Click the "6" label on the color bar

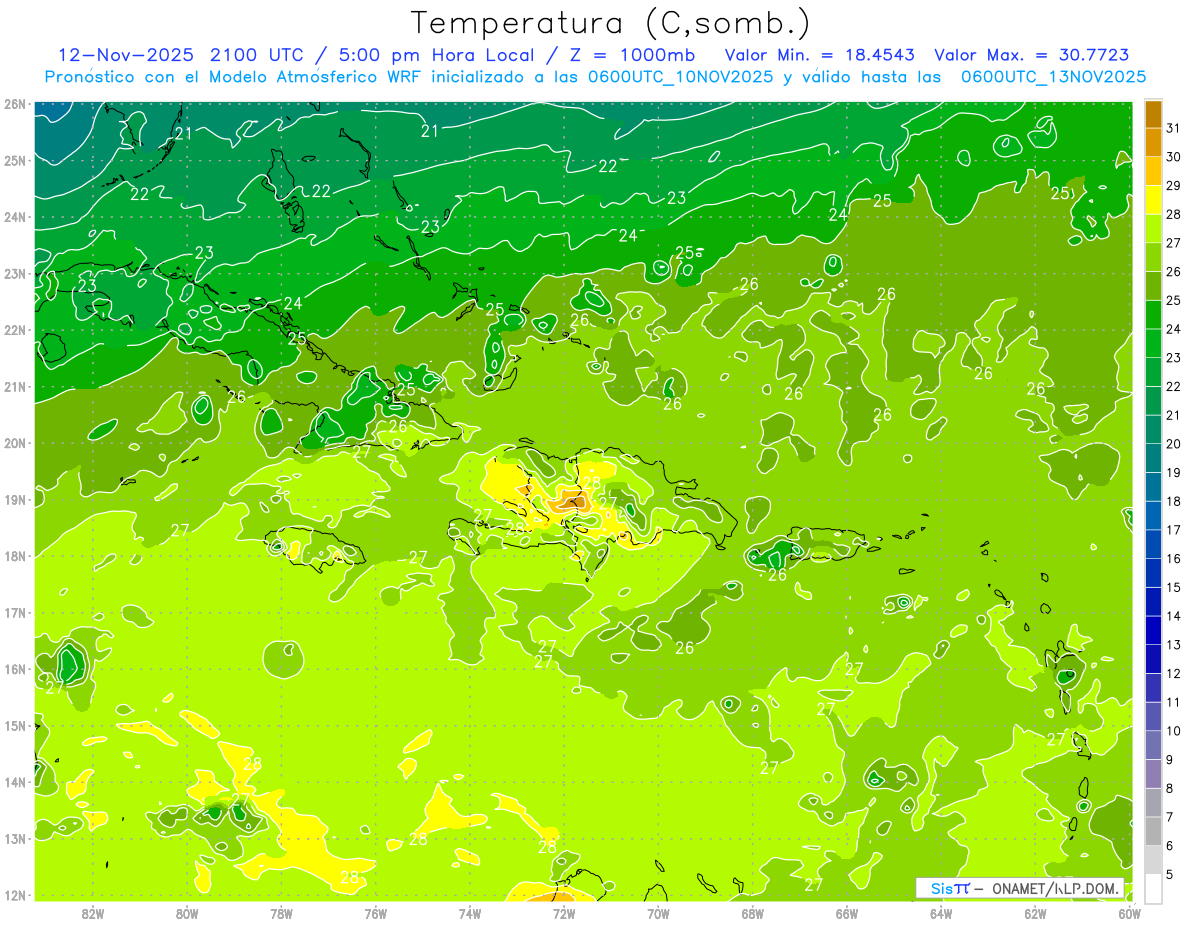1170,846
